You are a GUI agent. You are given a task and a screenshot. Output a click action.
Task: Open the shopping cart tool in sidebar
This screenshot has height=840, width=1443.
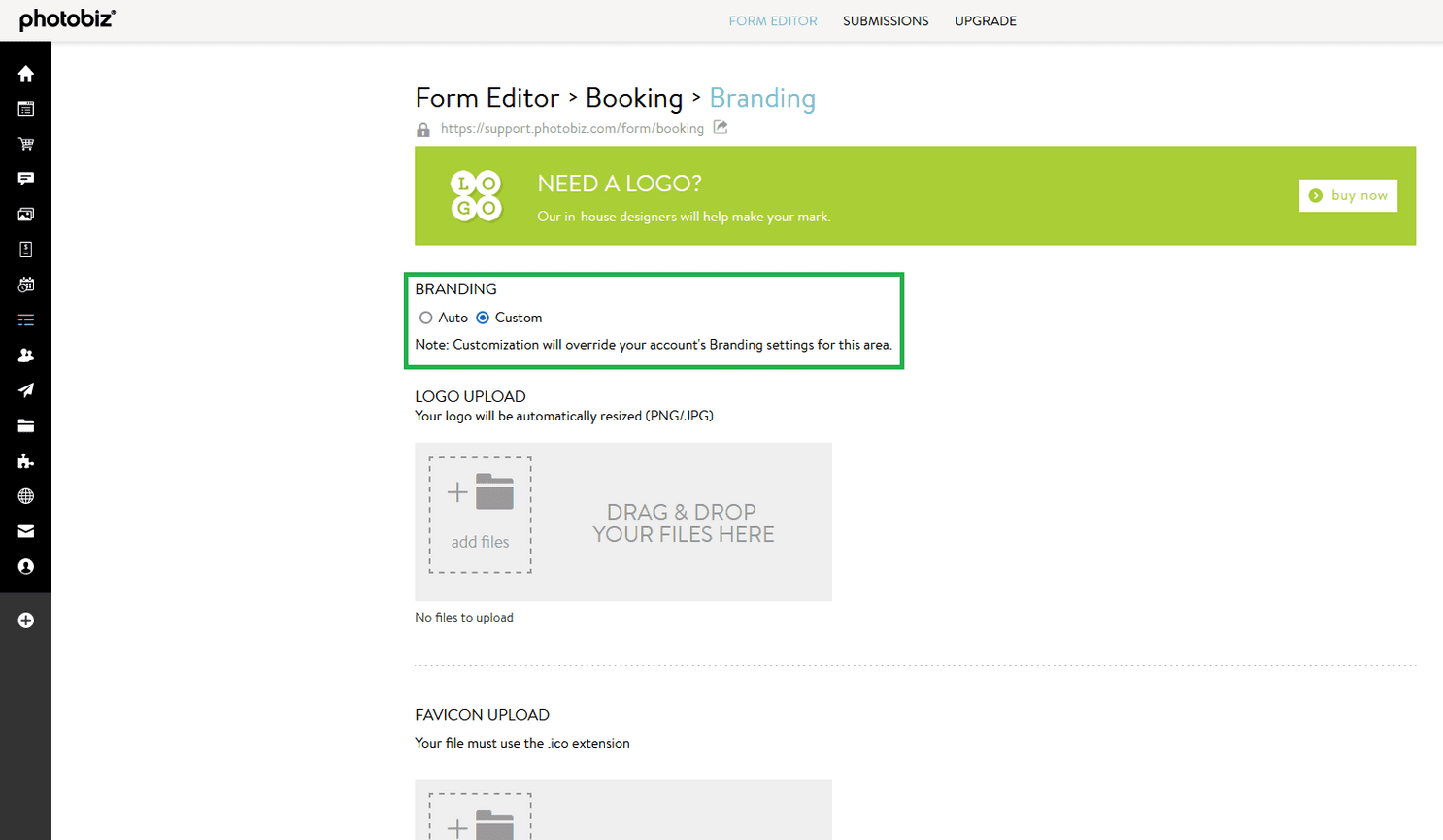point(25,143)
